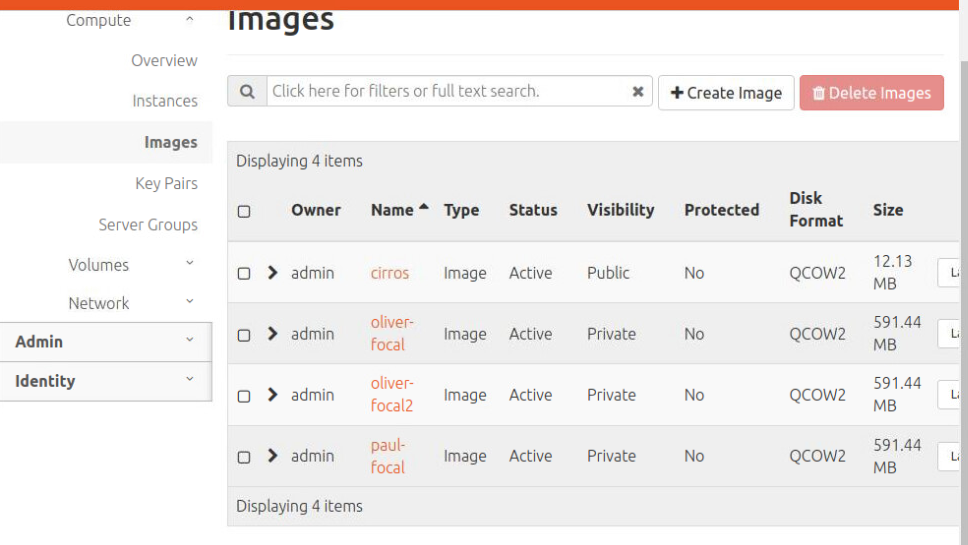The height and width of the screenshot is (545, 968).
Task: Expand details for the oliver-focal row
Action: tap(273, 334)
